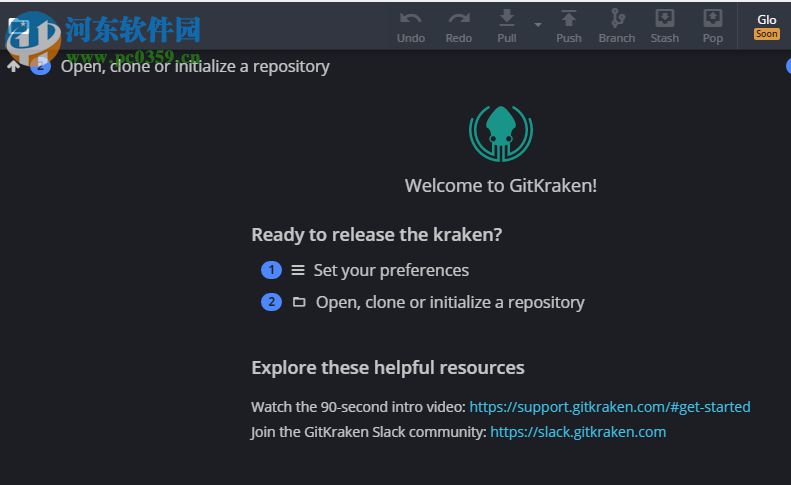791x485 pixels.
Task: Click the 'Explore these helpful resources' heading
Action: [x=388, y=368]
